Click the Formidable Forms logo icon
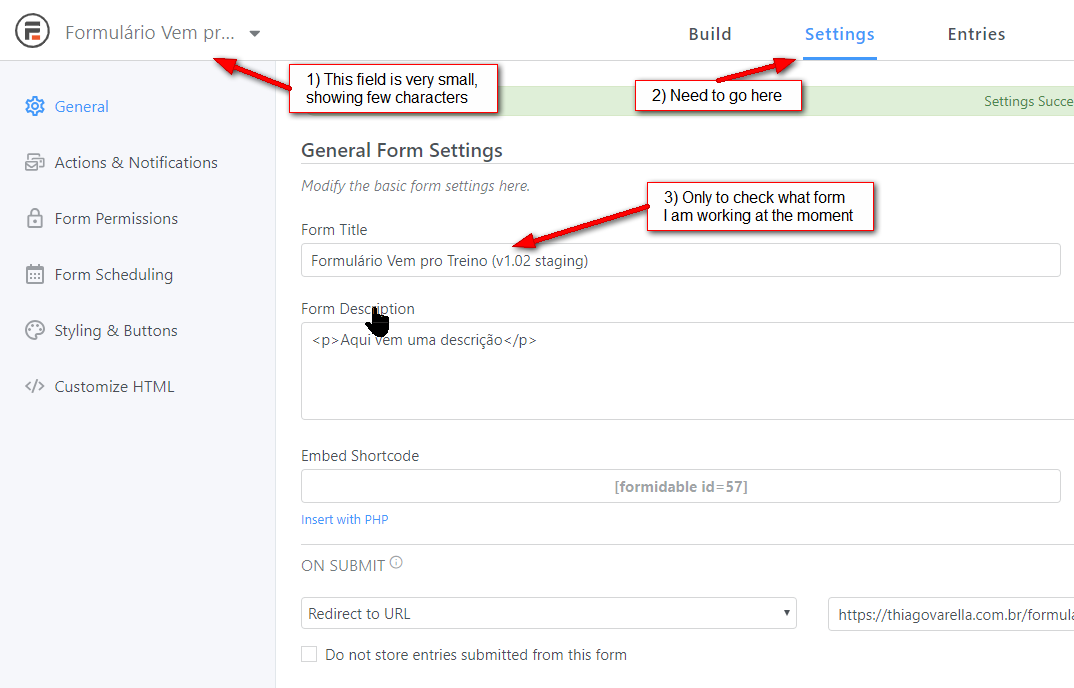Image resolution: width=1074 pixels, height=688 pixels. 33,33
